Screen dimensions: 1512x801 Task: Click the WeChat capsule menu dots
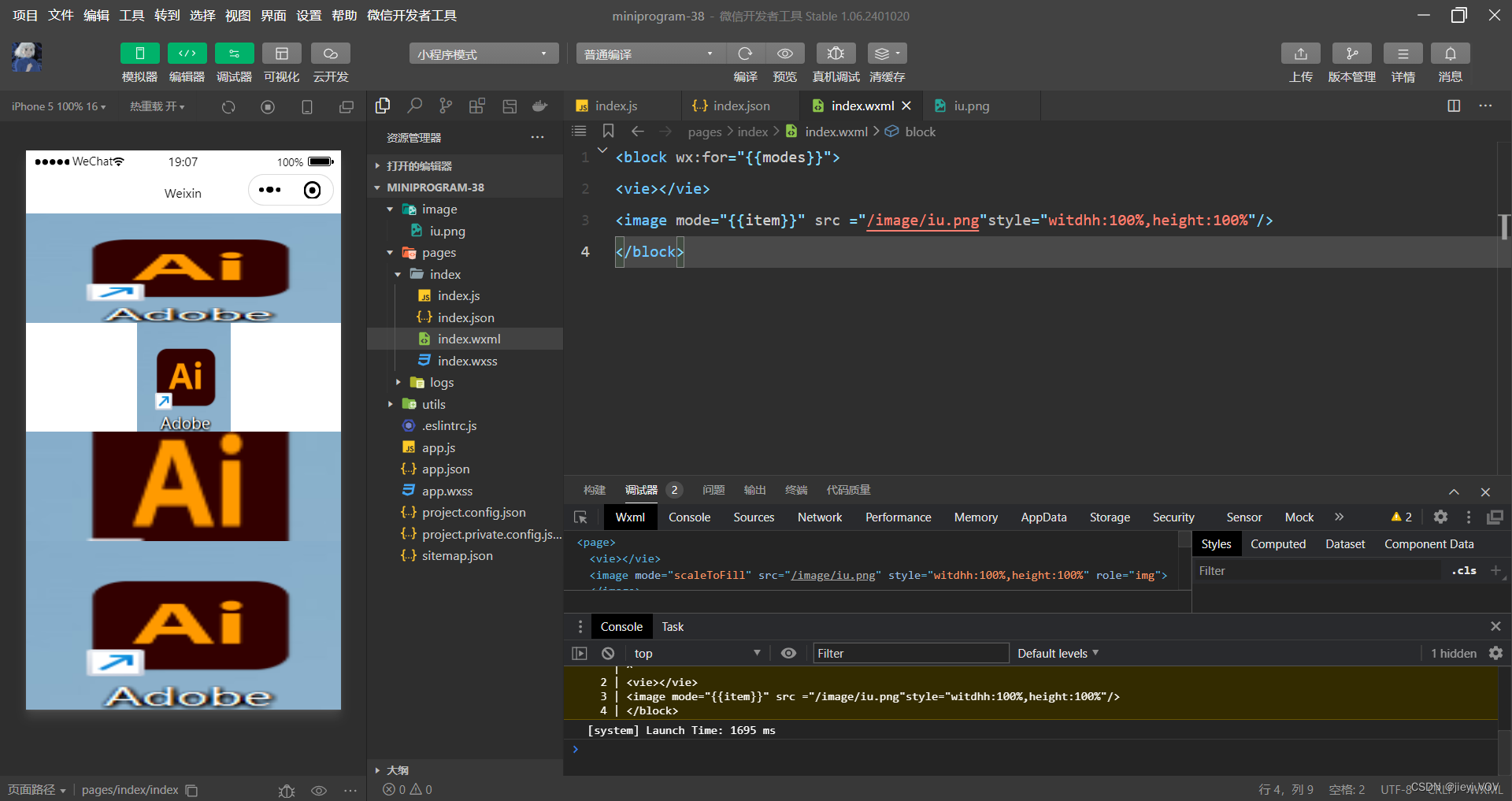[269, 190]
